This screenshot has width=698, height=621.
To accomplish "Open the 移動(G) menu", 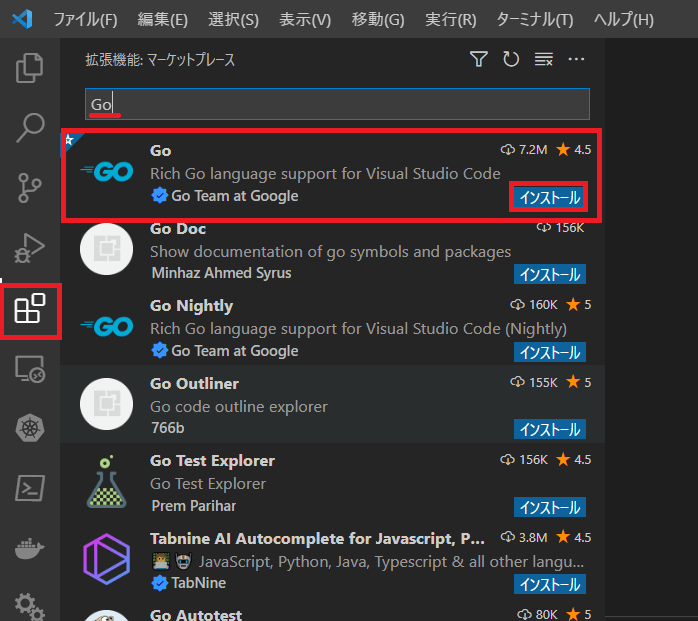I will [x=378, y=20].
